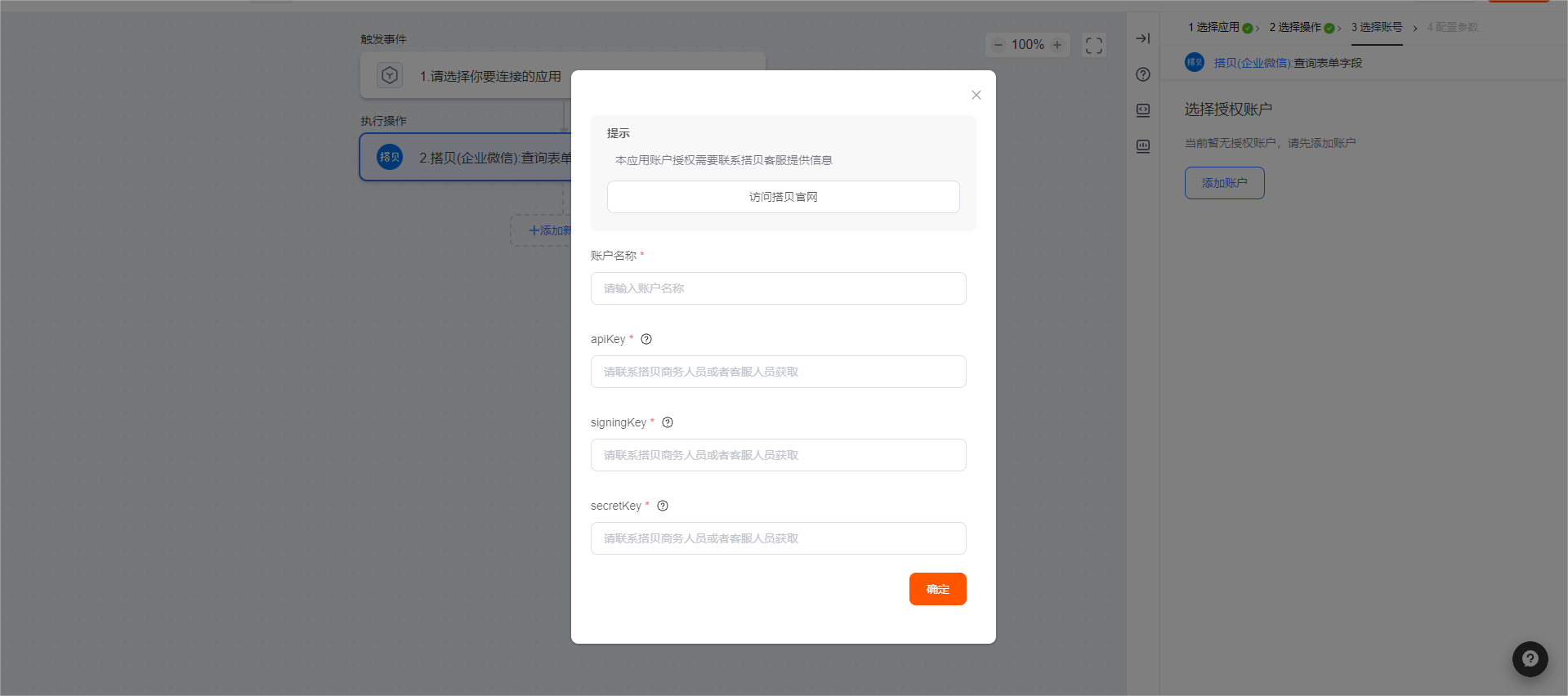This screenshot has width=1568, height=696.
Task: Confirm with the orange 确定 button
Action: pyautogui.click(x=937, y=589)
